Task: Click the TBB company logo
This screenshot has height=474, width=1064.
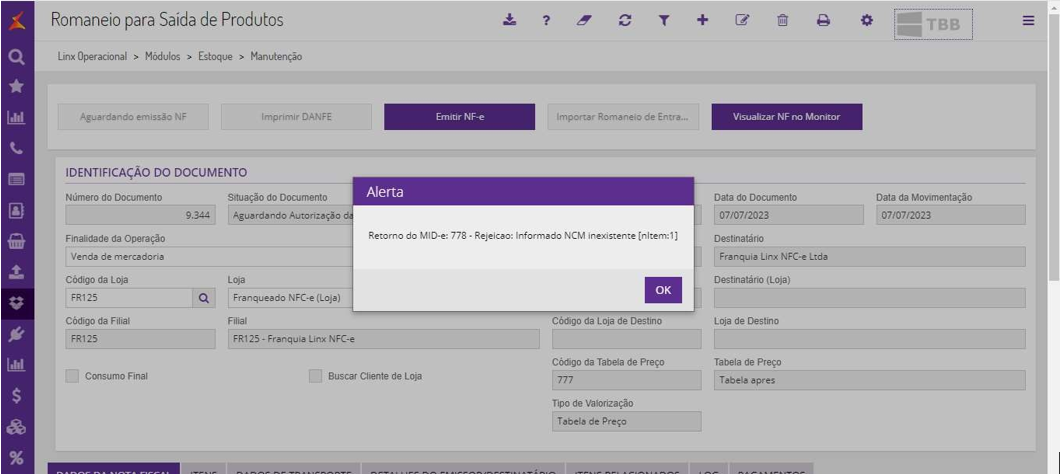Action: (933, 24)
